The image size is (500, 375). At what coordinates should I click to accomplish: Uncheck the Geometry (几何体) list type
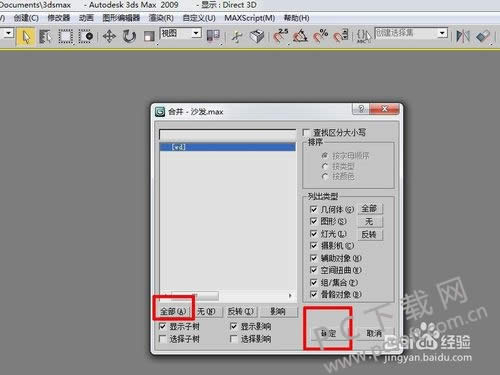pos(313,209)
